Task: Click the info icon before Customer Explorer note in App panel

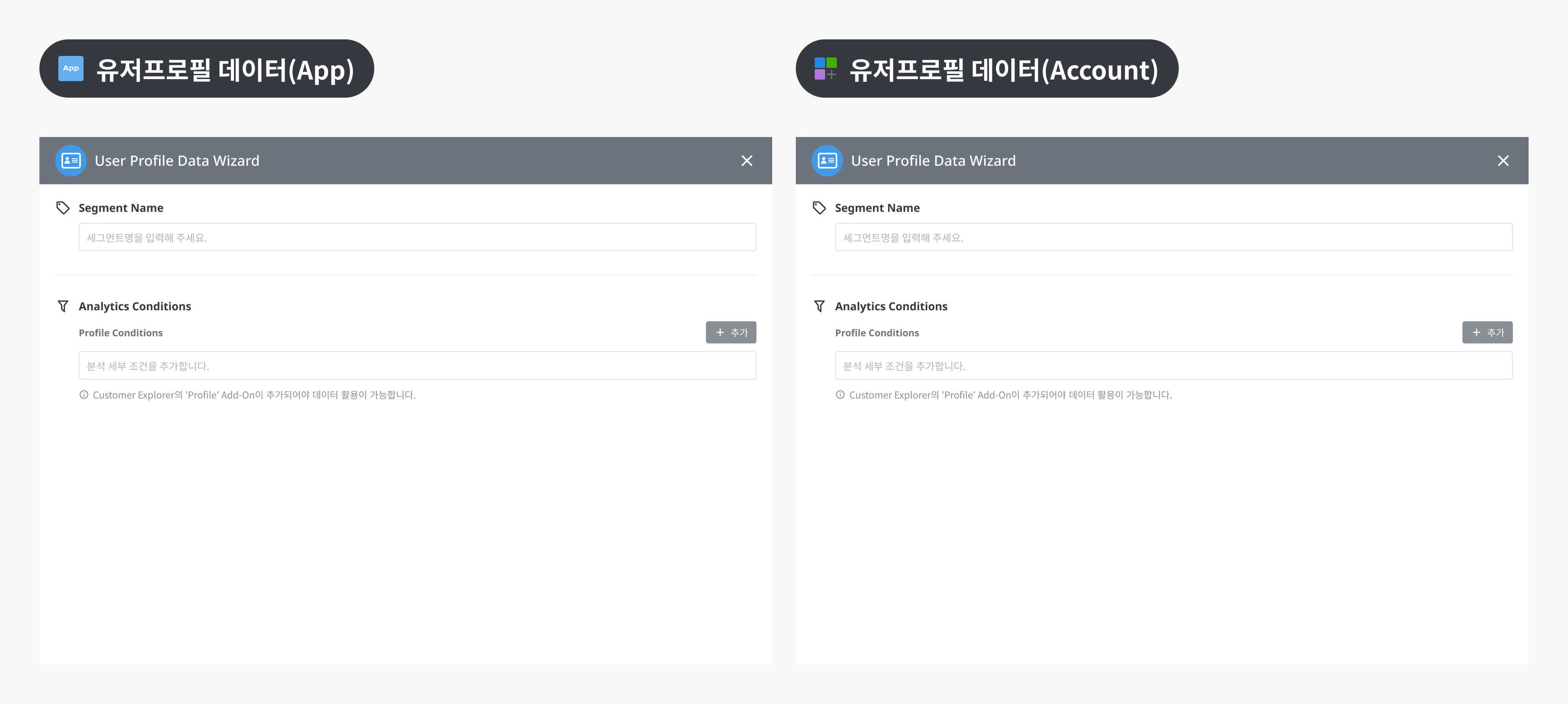Action: point(84,395)
